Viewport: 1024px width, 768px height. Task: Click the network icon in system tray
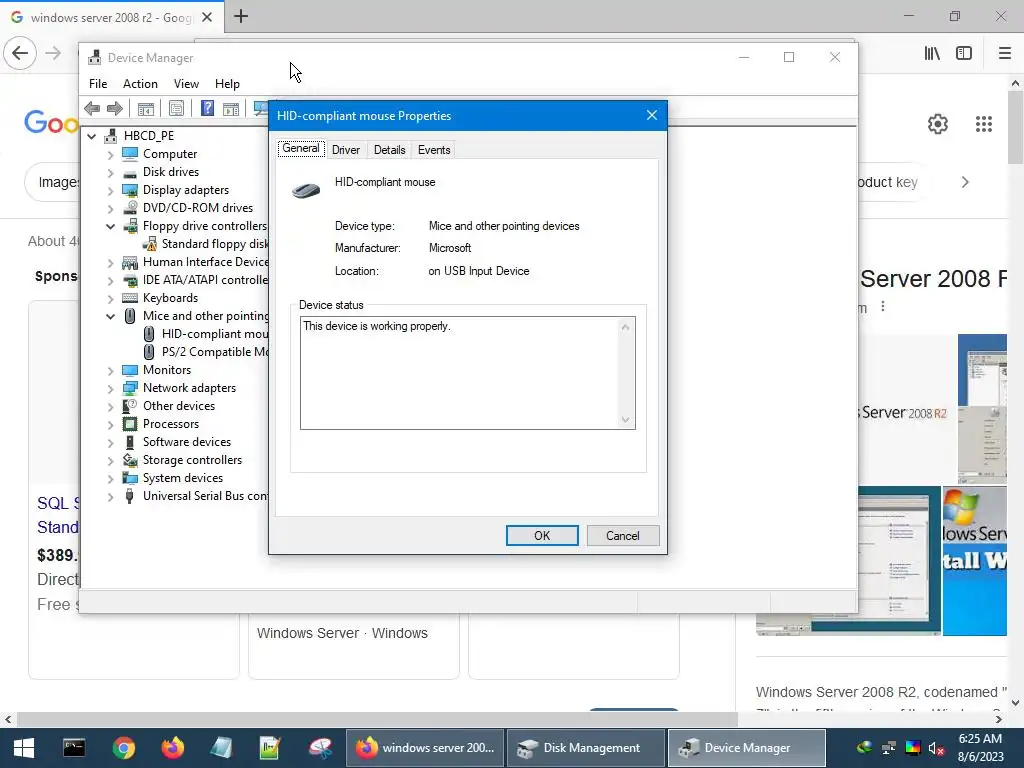(888, 748)
